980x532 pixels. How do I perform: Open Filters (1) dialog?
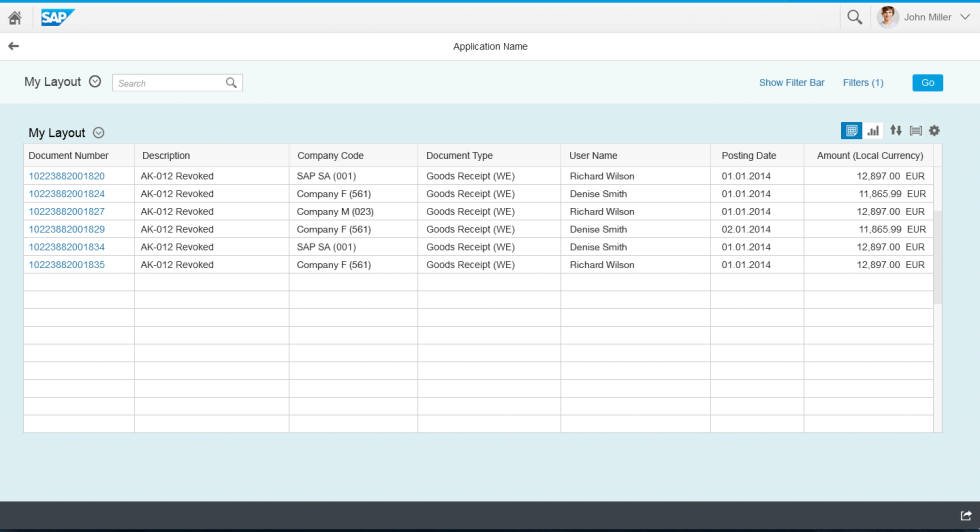coord(863,83)
